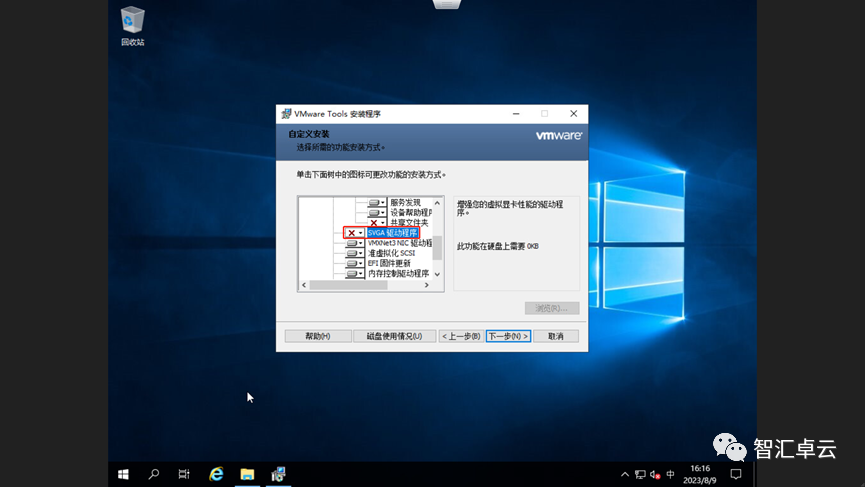Image resolution: width=865 pixels, height=487 pixels.
Task: Select the 服务发现 feature row
Action: tap(405, 202)
